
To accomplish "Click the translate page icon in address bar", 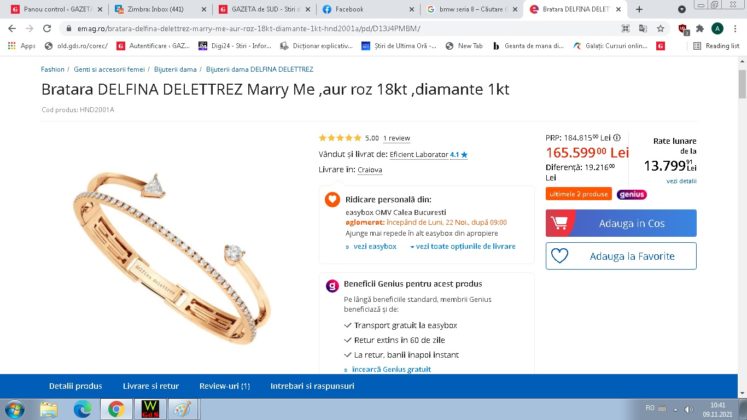I will 643,29.
